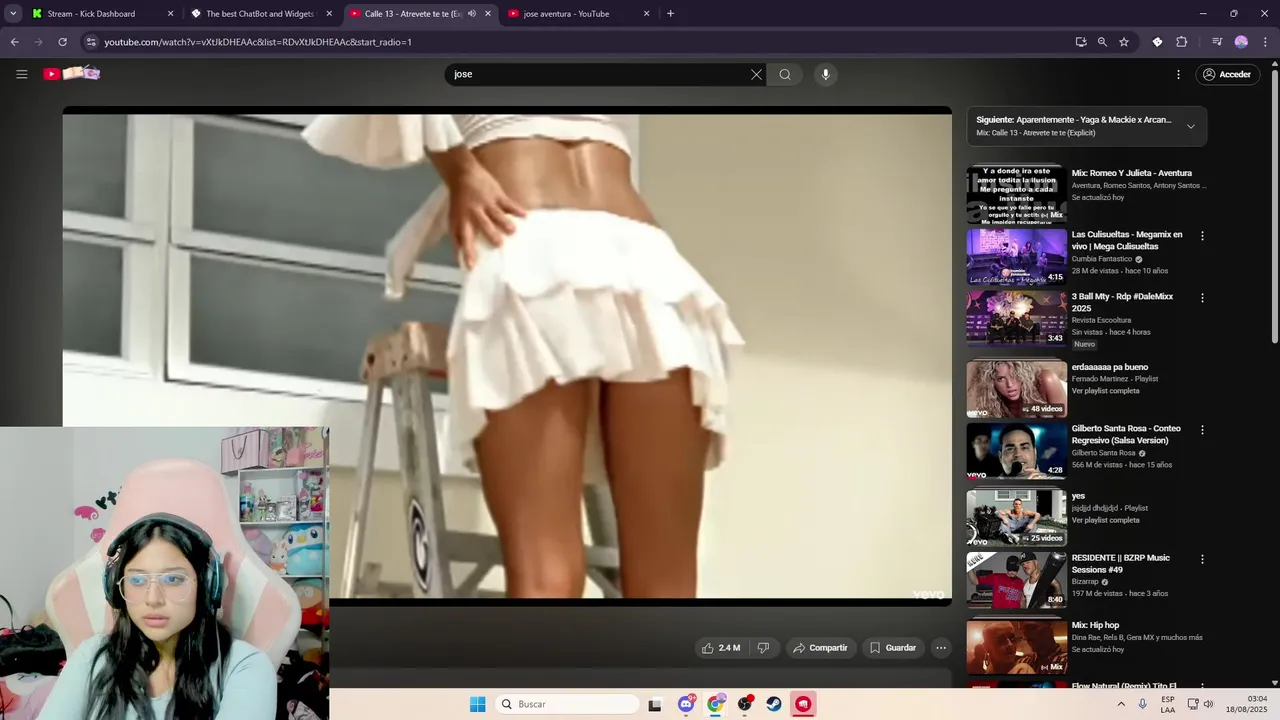Open Discord from the taskbar
The height and width of the screenshot is (720, 1280).
[x=686, y=704]
